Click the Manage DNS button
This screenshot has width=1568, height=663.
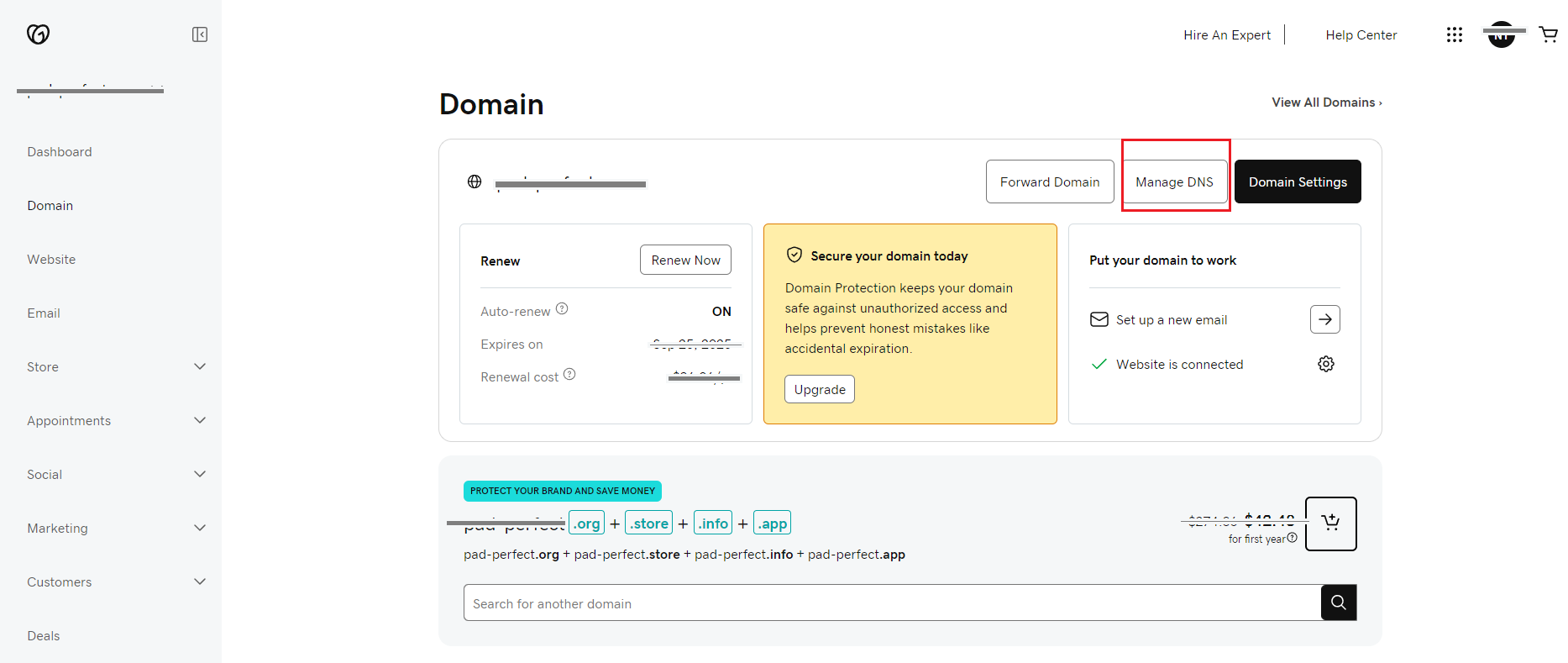click(1174, 182)
